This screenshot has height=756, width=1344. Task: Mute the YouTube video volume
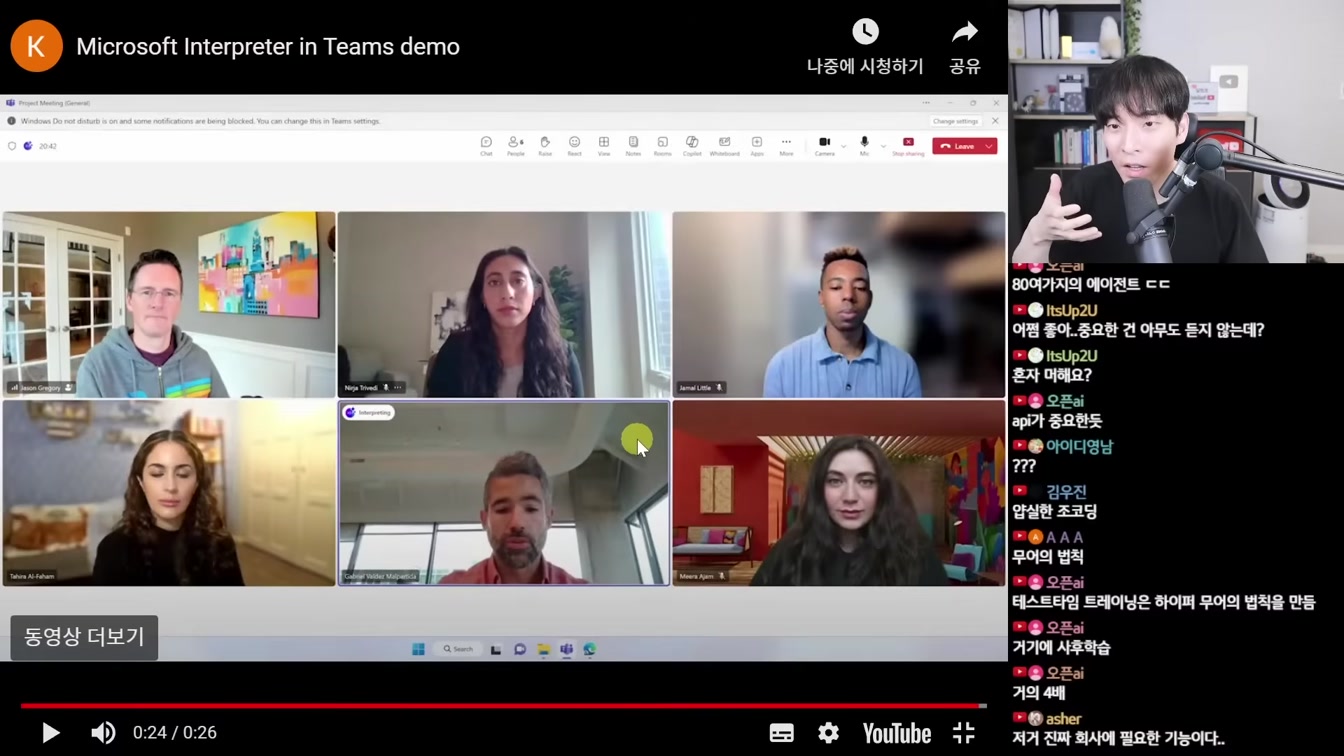pos(103,733)
